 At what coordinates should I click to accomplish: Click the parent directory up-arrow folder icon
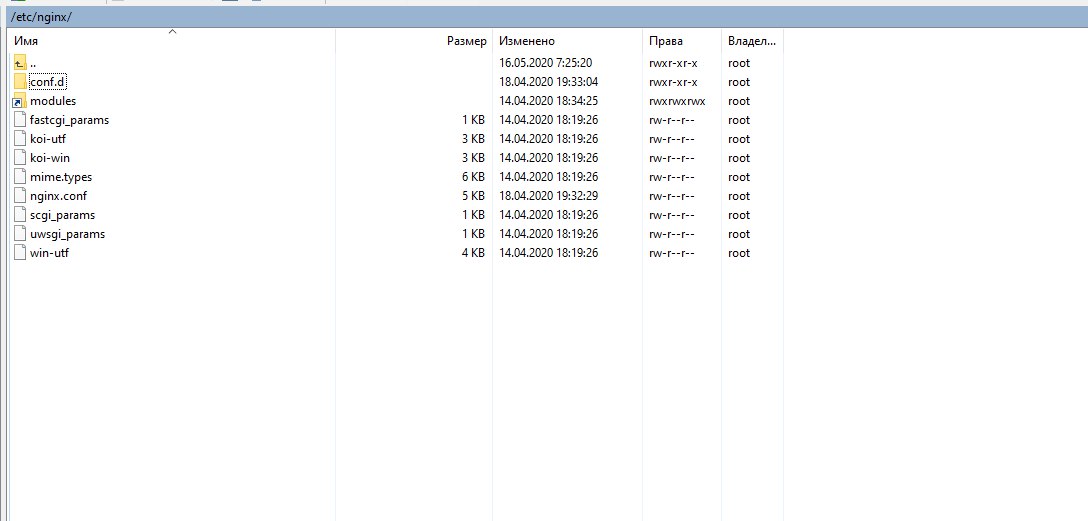20,62
